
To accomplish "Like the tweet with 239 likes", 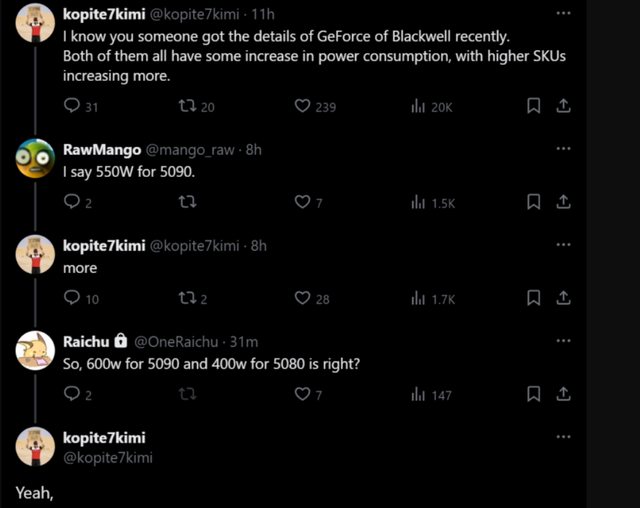I will coord(303,106).
